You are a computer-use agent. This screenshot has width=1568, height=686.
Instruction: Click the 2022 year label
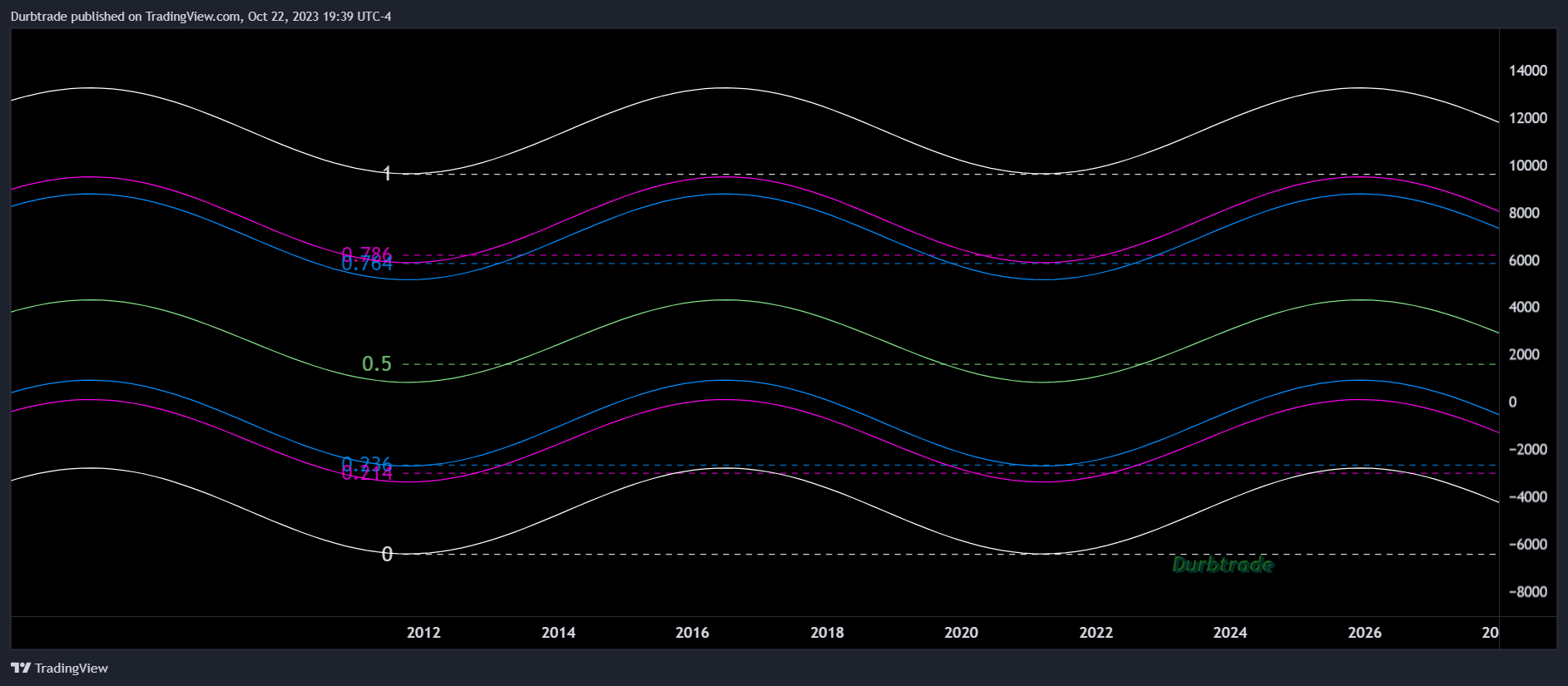(1096, 633)
